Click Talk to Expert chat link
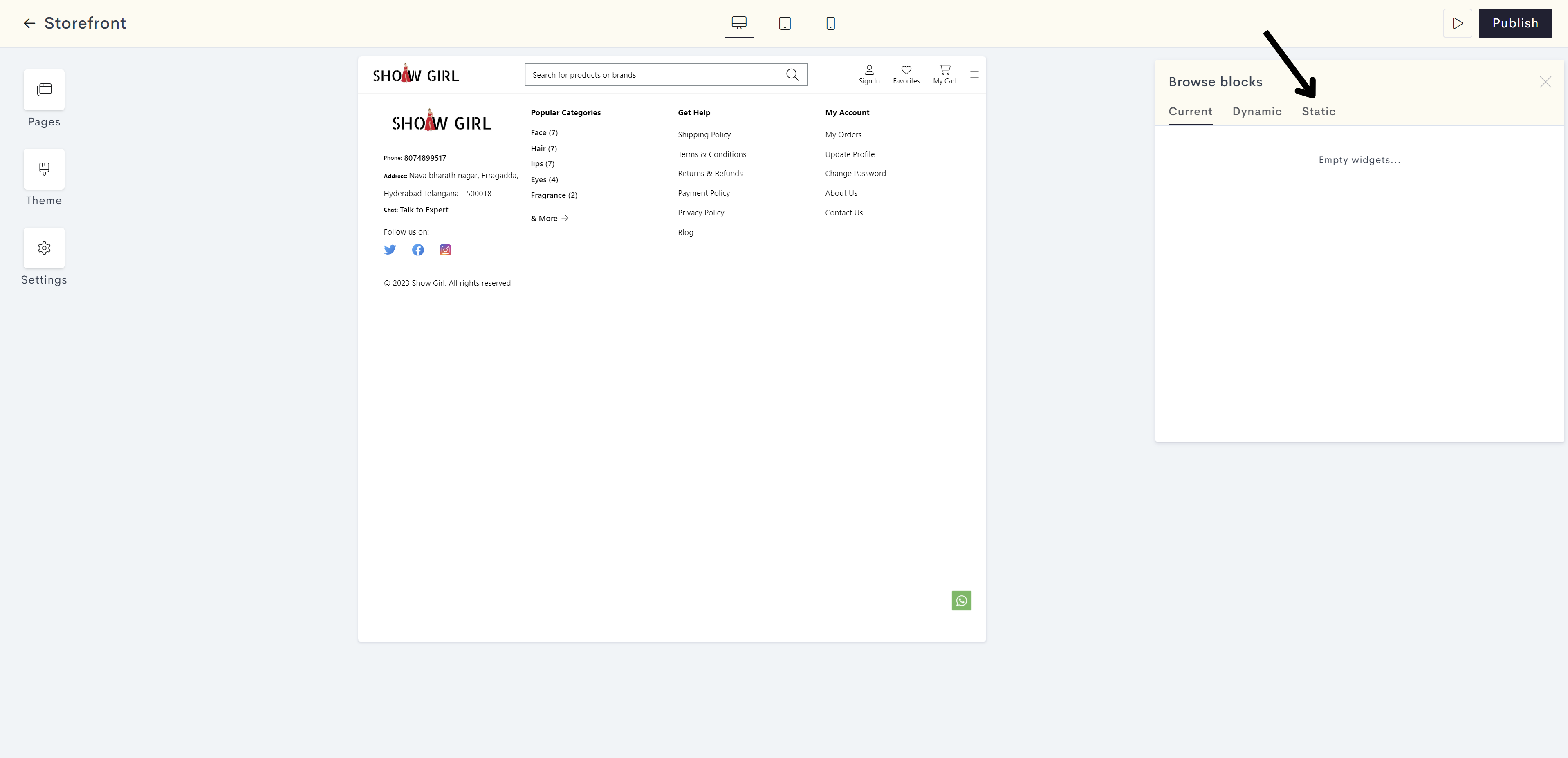The image size is (1568, 758). (424, 210)
